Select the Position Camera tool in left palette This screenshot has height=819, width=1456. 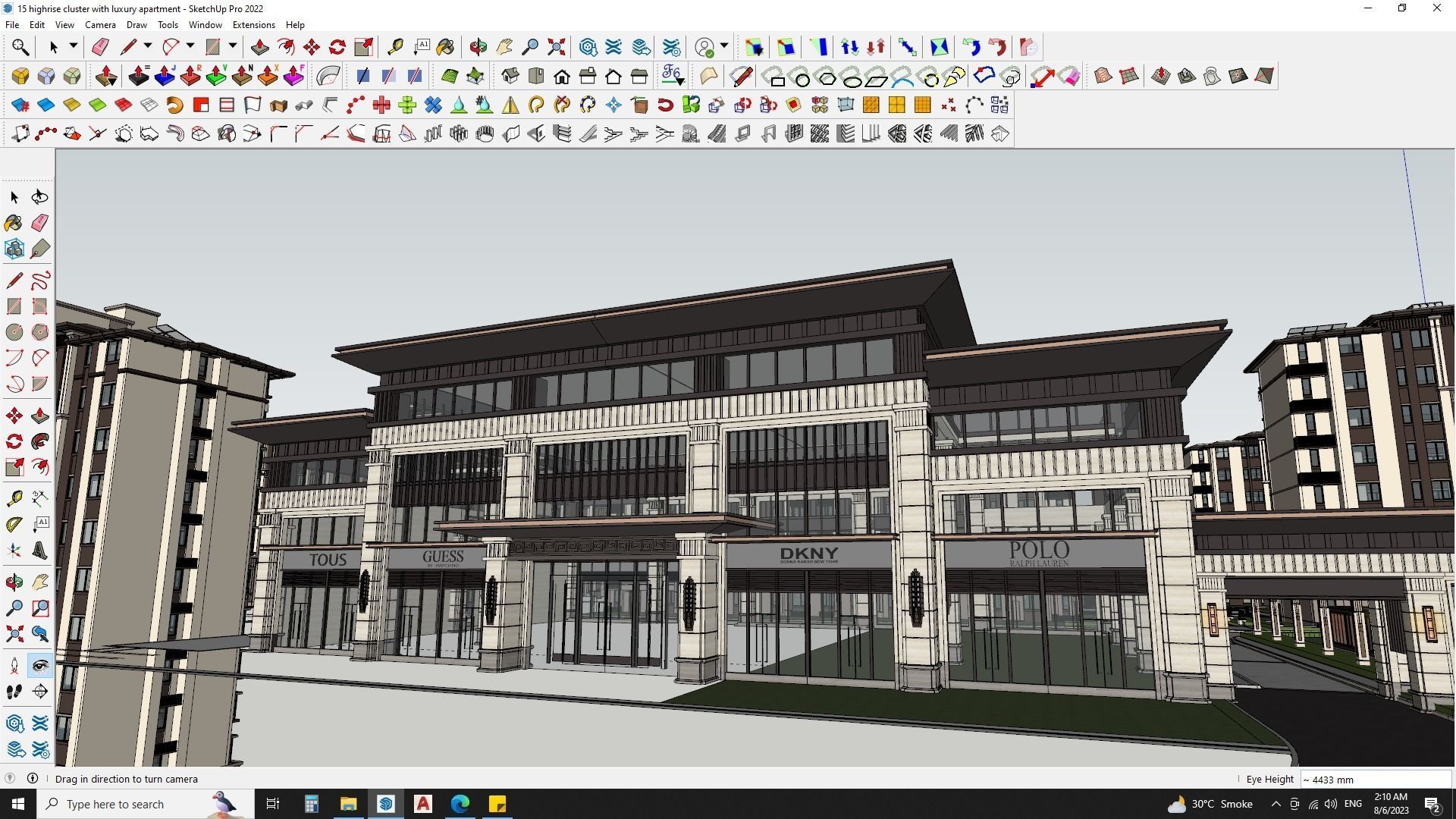pyautogui.click(x=14, y=666)
